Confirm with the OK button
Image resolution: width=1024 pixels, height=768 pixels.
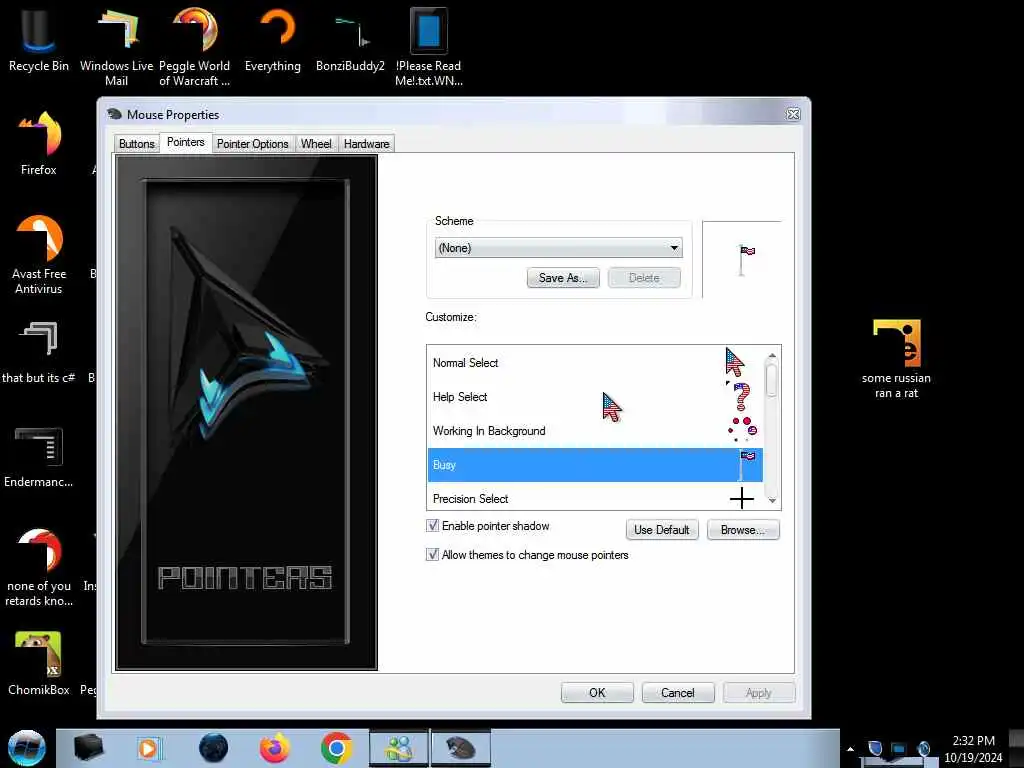[597, 692]
